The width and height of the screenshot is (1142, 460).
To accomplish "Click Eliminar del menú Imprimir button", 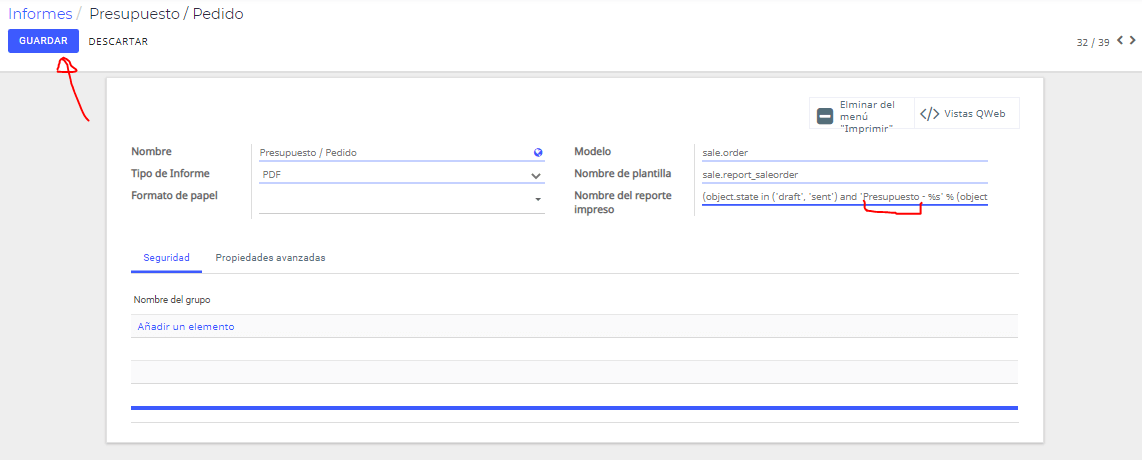I will coord(862,114).
